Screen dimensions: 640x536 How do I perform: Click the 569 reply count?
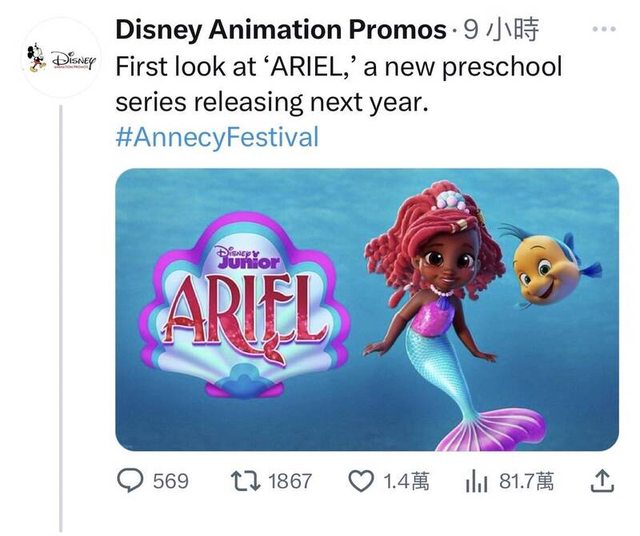[171, 482]
